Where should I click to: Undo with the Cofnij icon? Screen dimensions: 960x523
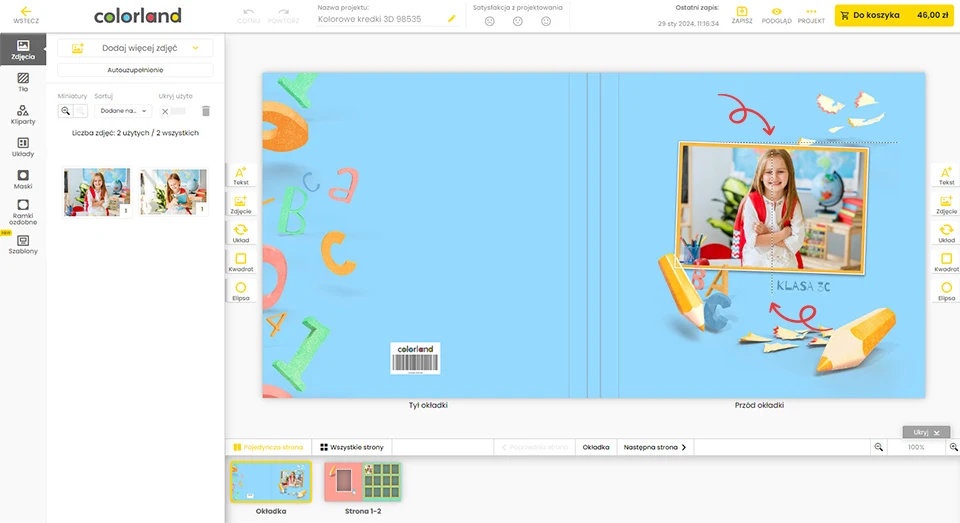[x=248, y=15]
